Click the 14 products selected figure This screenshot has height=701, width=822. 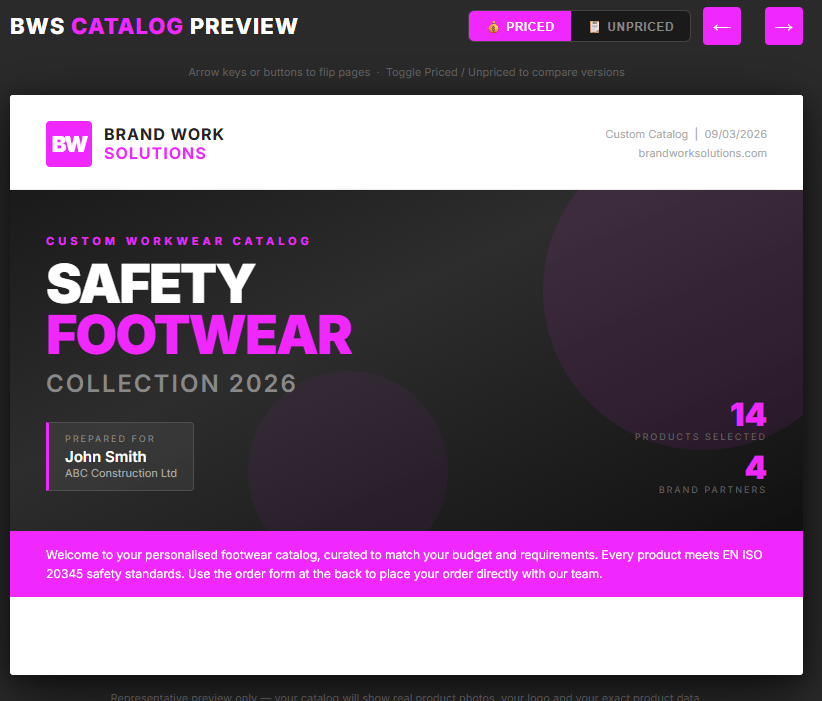click(747, 414)
